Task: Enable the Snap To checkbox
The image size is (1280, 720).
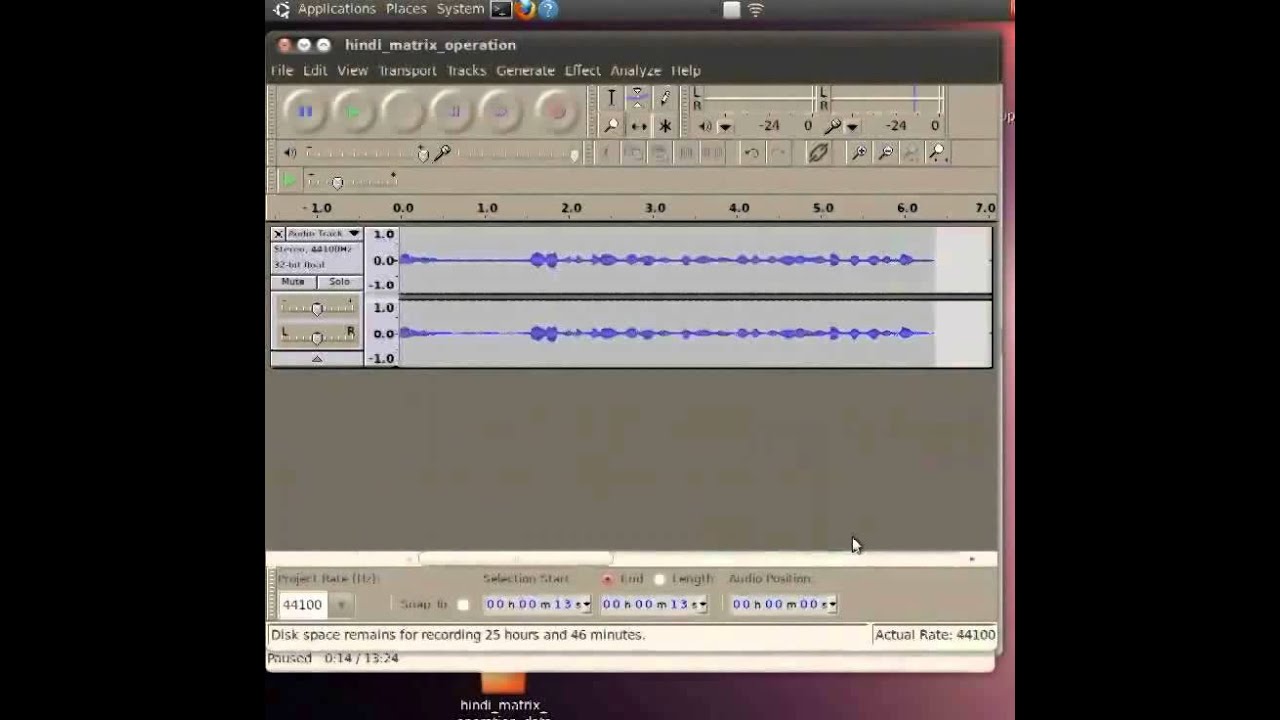Action: (x=462, y=604)
